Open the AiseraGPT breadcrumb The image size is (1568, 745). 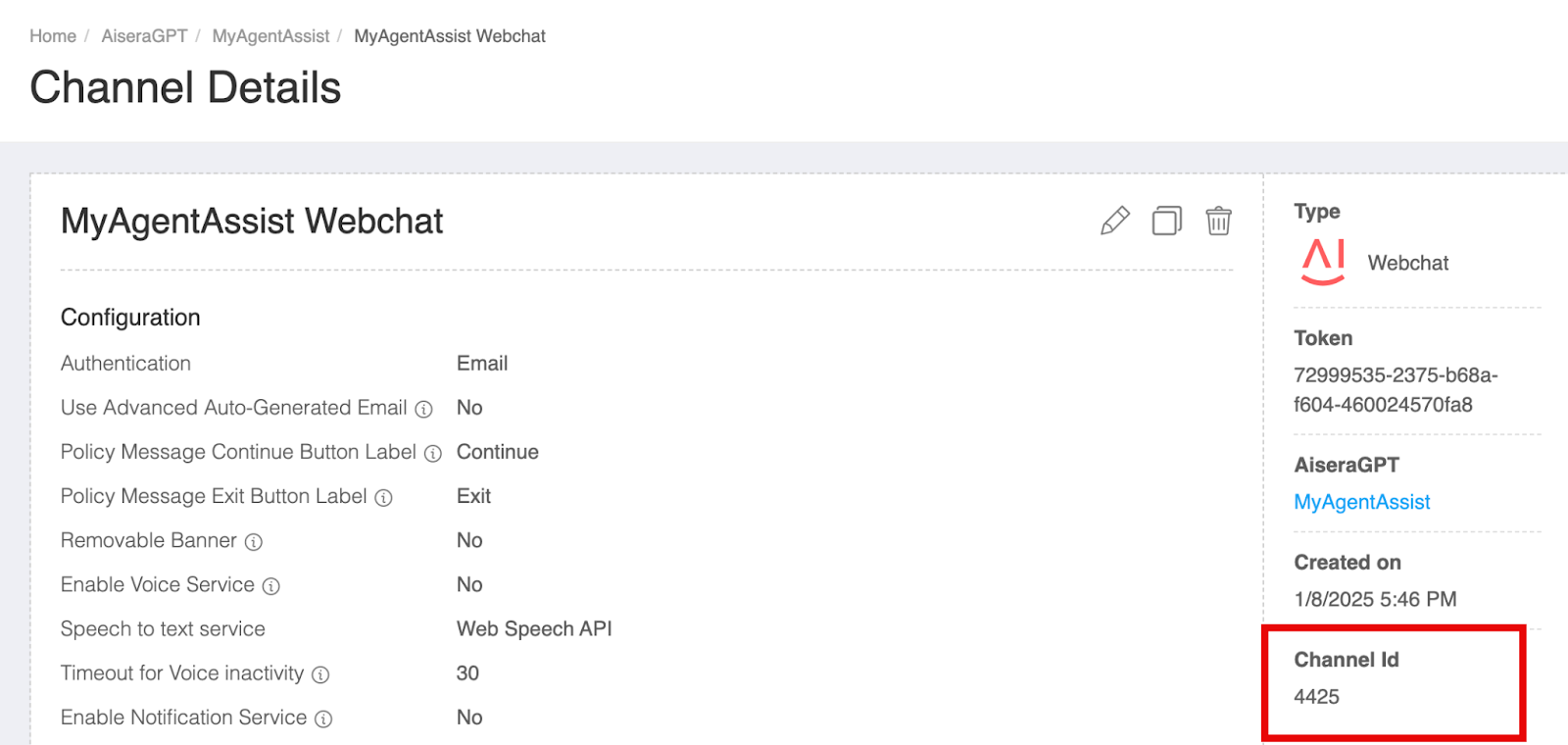[144, 36]
